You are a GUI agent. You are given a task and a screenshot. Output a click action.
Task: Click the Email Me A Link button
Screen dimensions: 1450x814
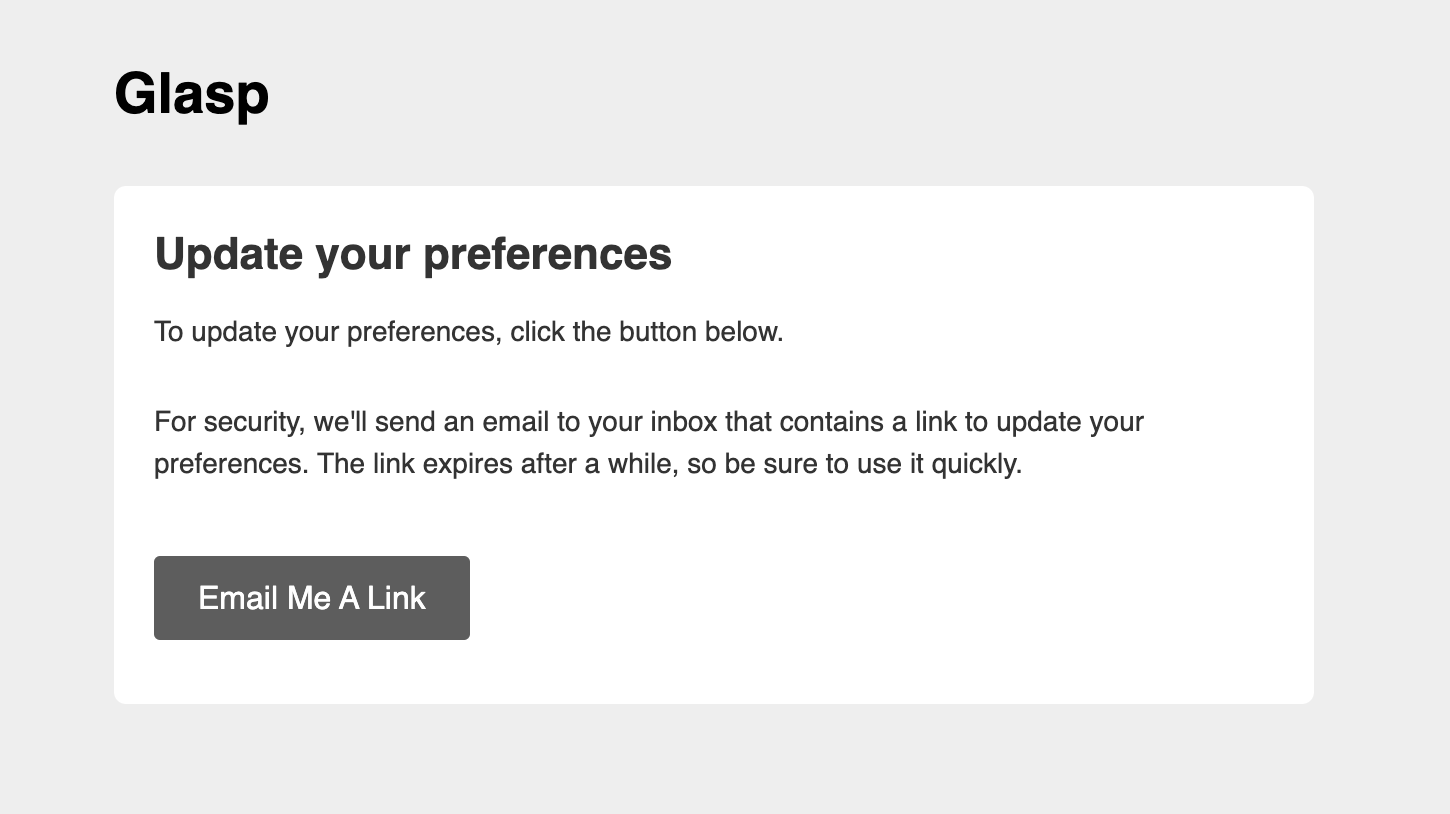pos(311,598)
